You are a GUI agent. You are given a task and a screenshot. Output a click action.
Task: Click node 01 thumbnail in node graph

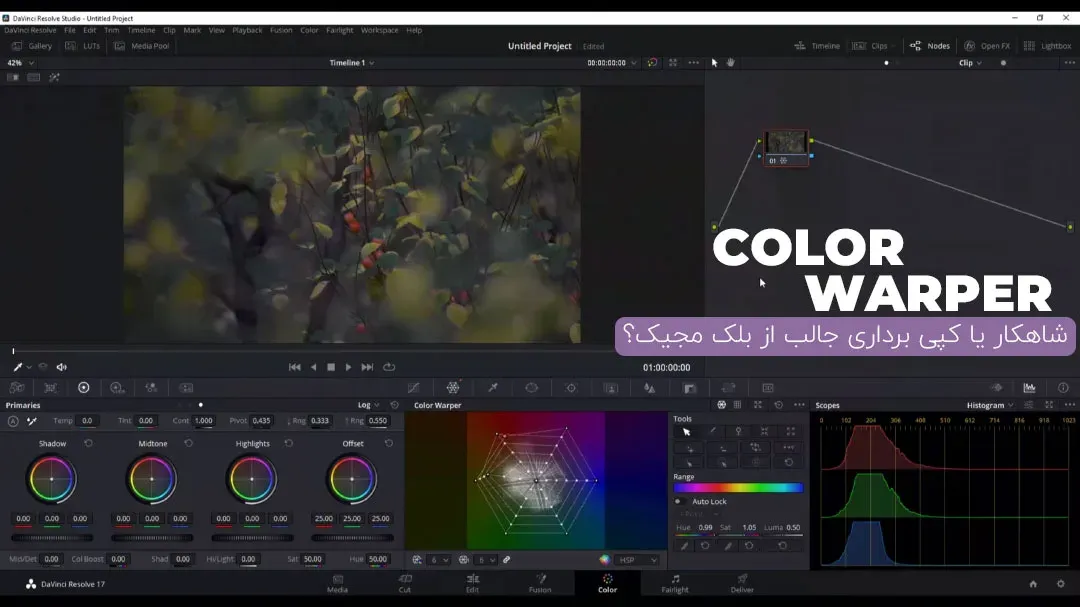click(786, 143)
